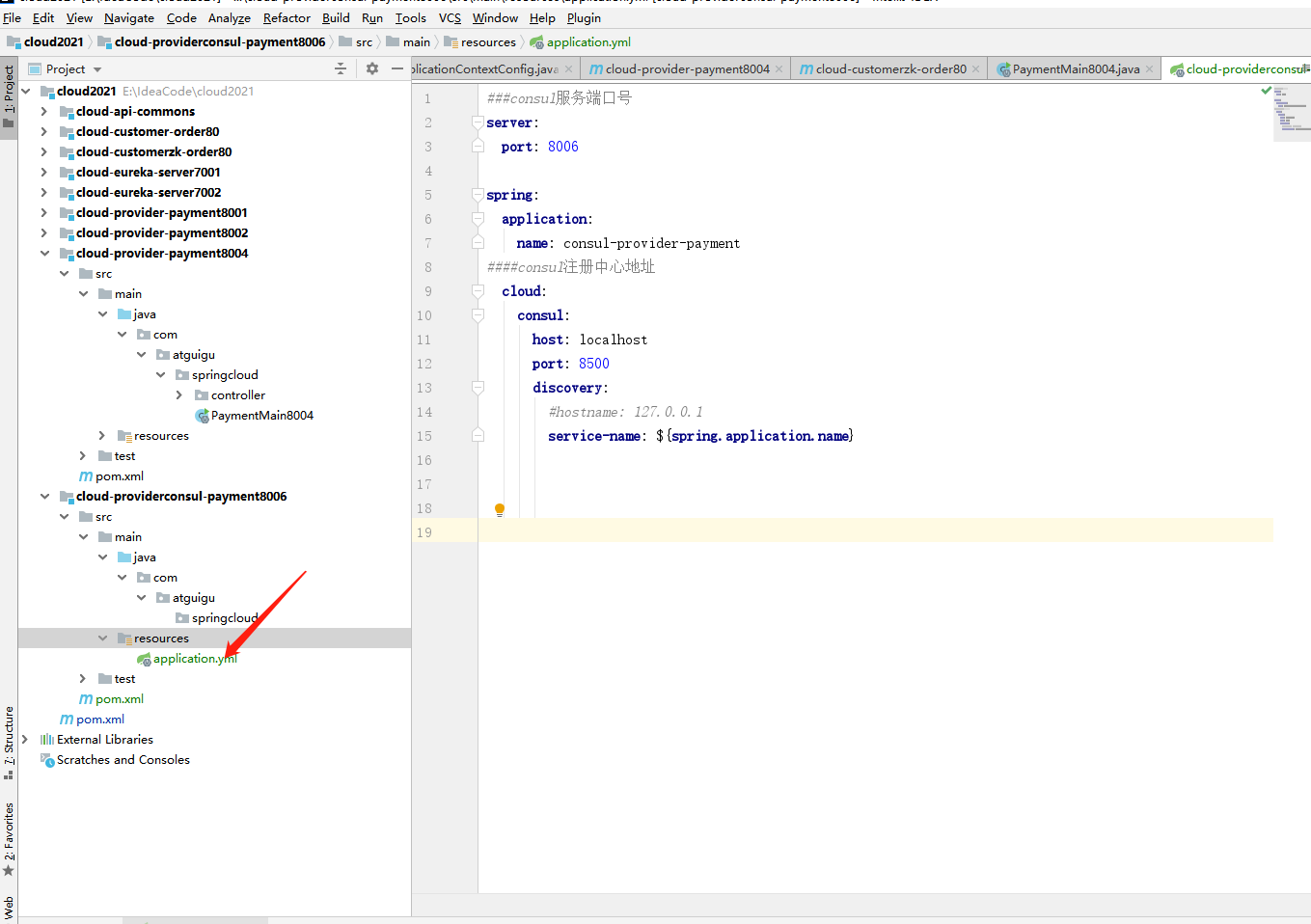Toggle the 1: Project side tab

9,97
